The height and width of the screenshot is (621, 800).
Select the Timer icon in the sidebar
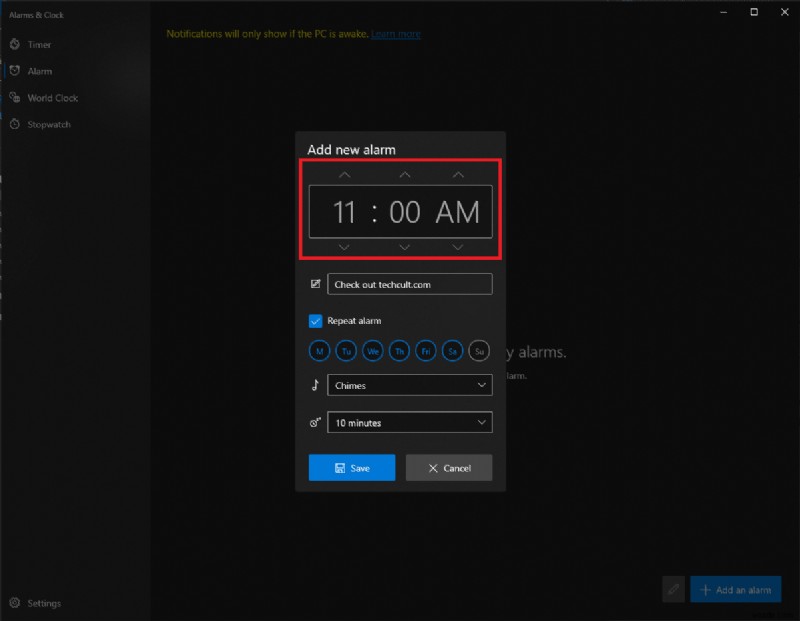pos(14,44)
